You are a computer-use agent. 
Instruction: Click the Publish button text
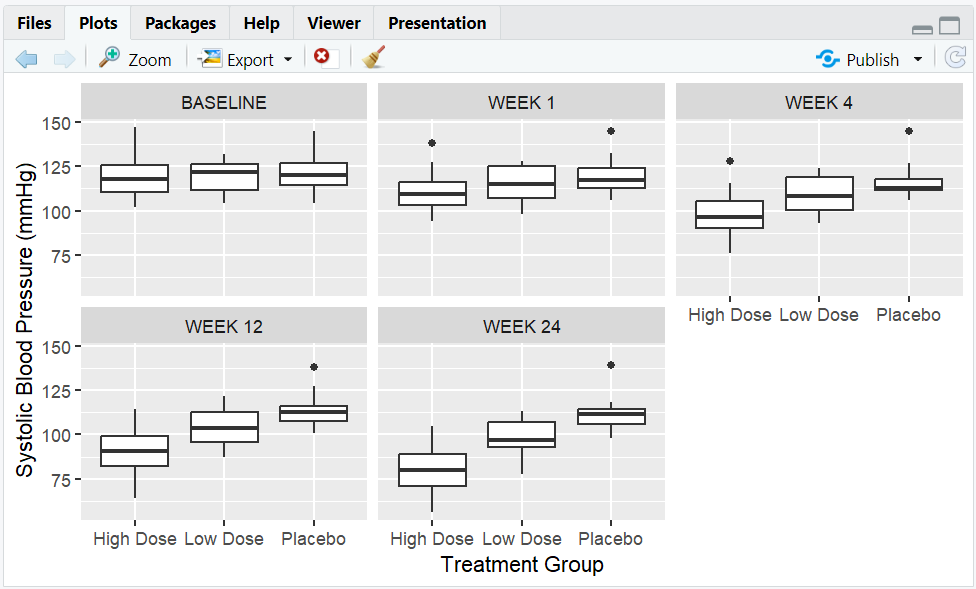tap(871, 59)
